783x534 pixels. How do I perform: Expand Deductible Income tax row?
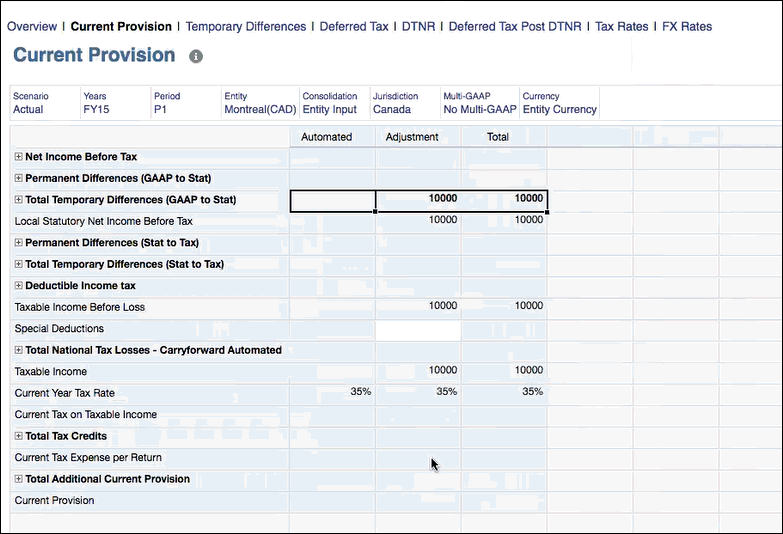pos(18,285)
